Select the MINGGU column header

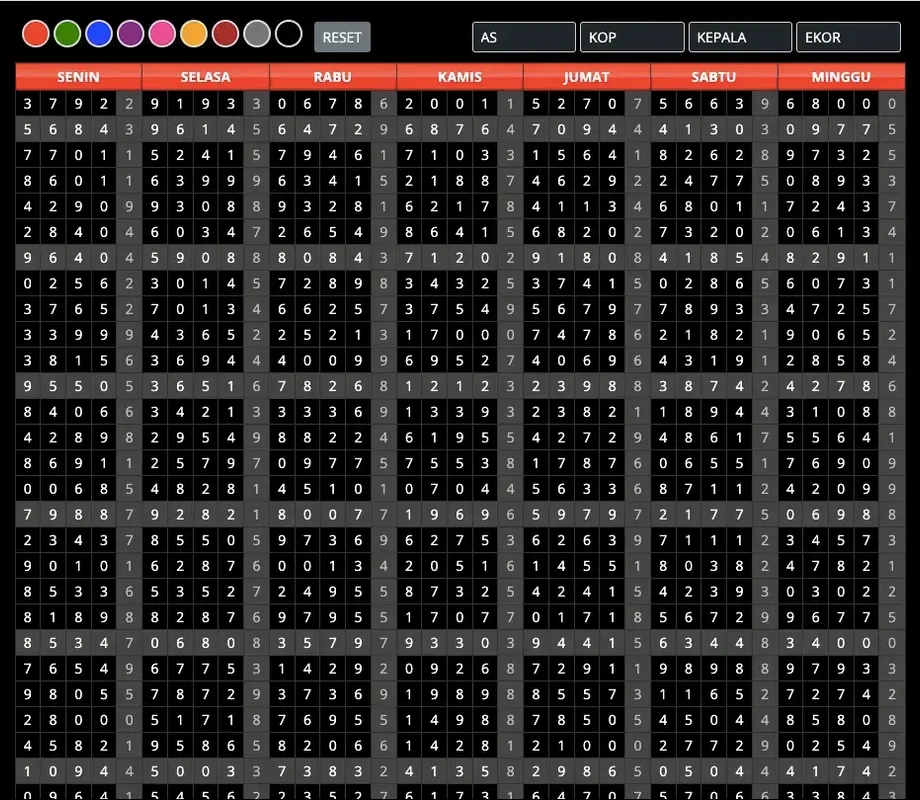841,77
